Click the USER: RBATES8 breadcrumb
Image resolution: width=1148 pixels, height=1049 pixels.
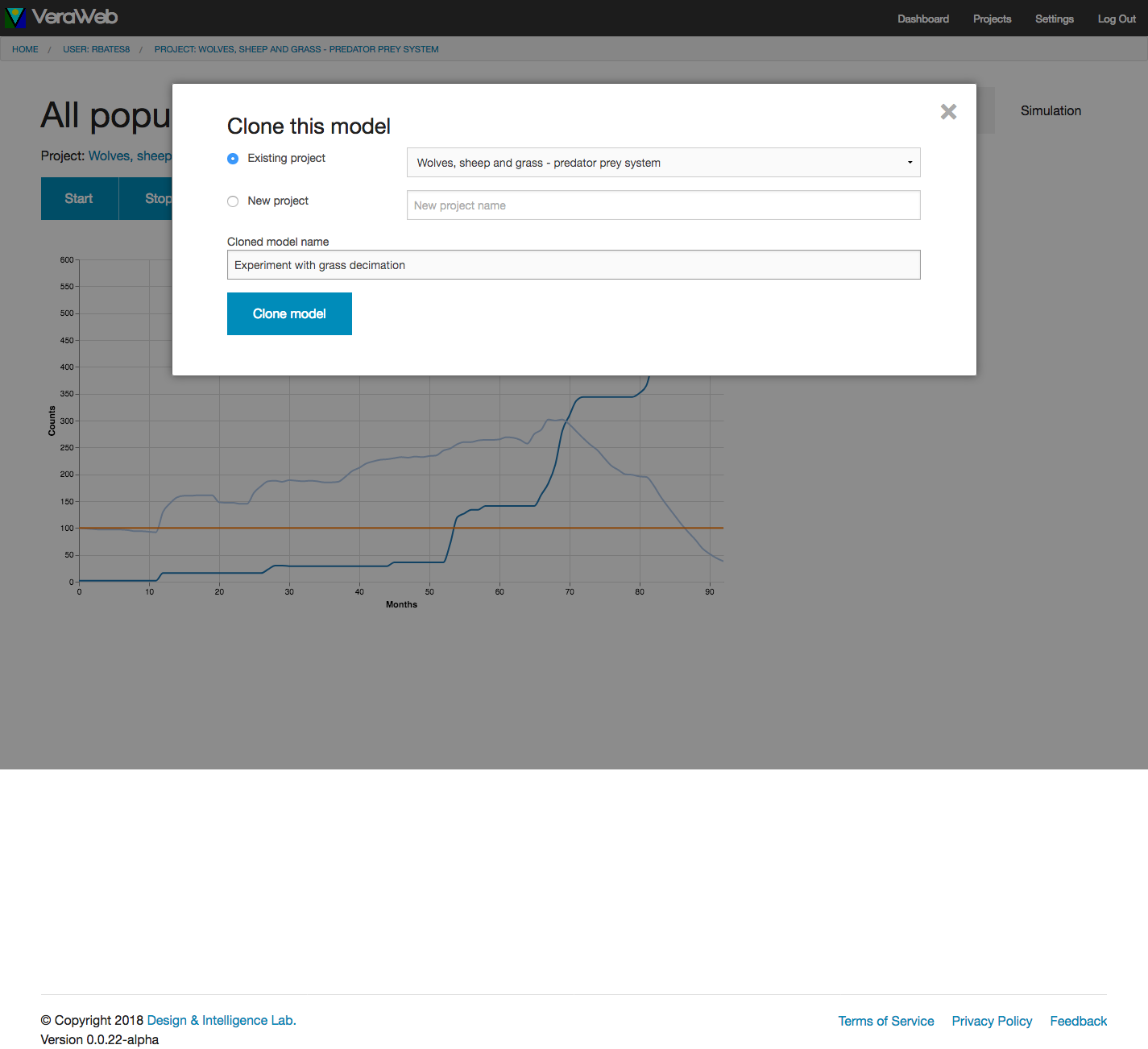[96, 49]
